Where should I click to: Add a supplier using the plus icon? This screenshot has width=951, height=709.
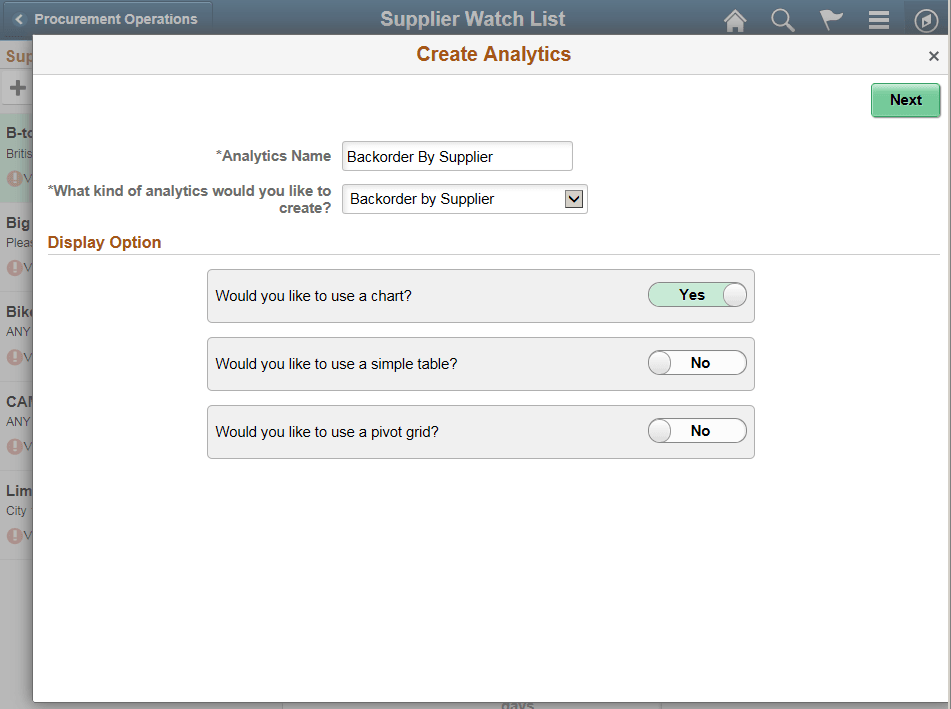click(x=17, y=87)
